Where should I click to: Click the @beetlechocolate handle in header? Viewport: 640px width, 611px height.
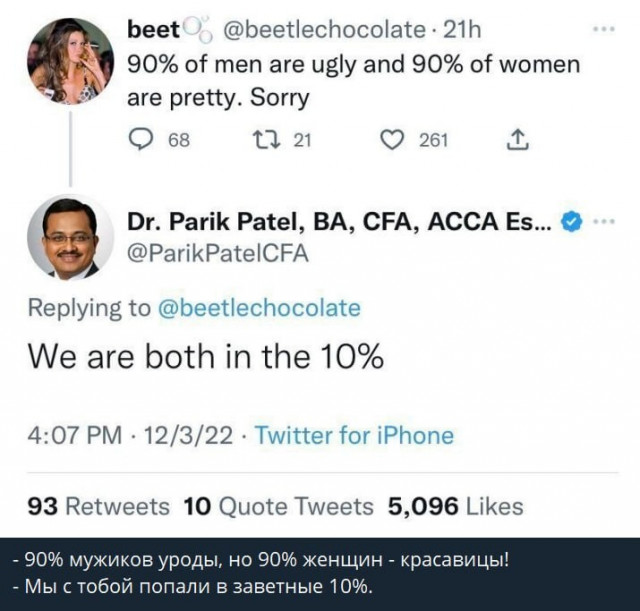point(324,30)
